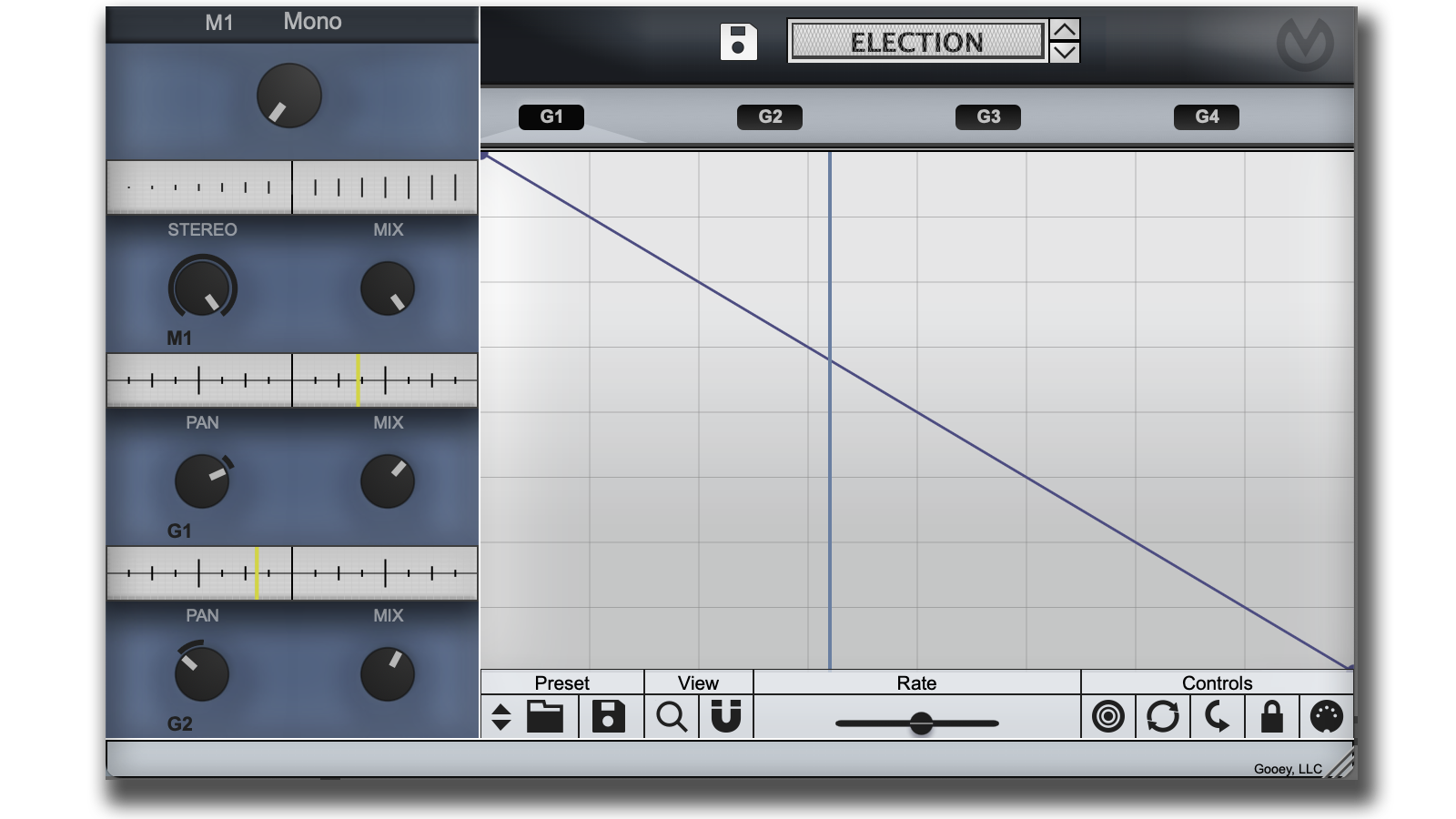Select previous preset with down arrow
Screen dimensions: 1456x819
(x=1065, y=53)
